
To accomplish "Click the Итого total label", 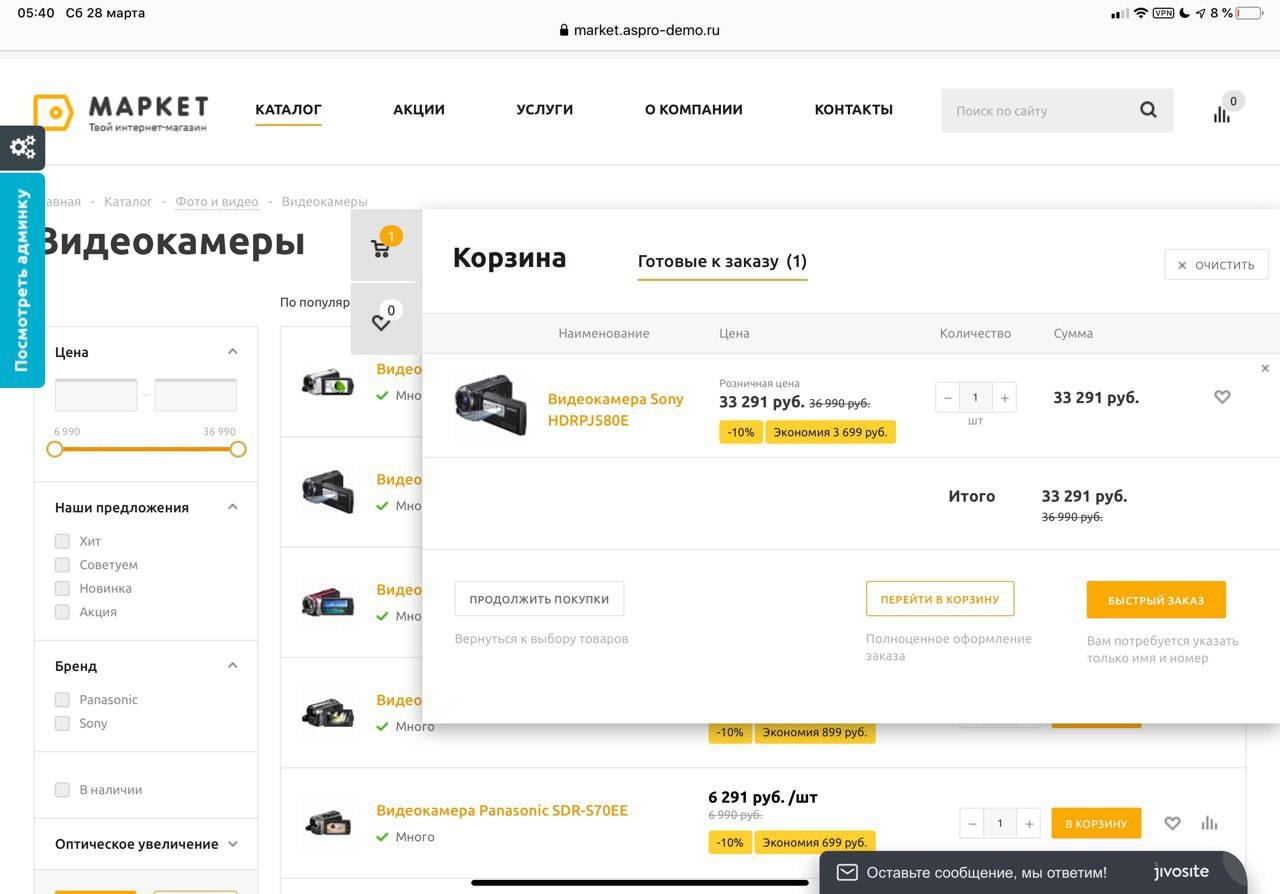I will tap(972, 496).
